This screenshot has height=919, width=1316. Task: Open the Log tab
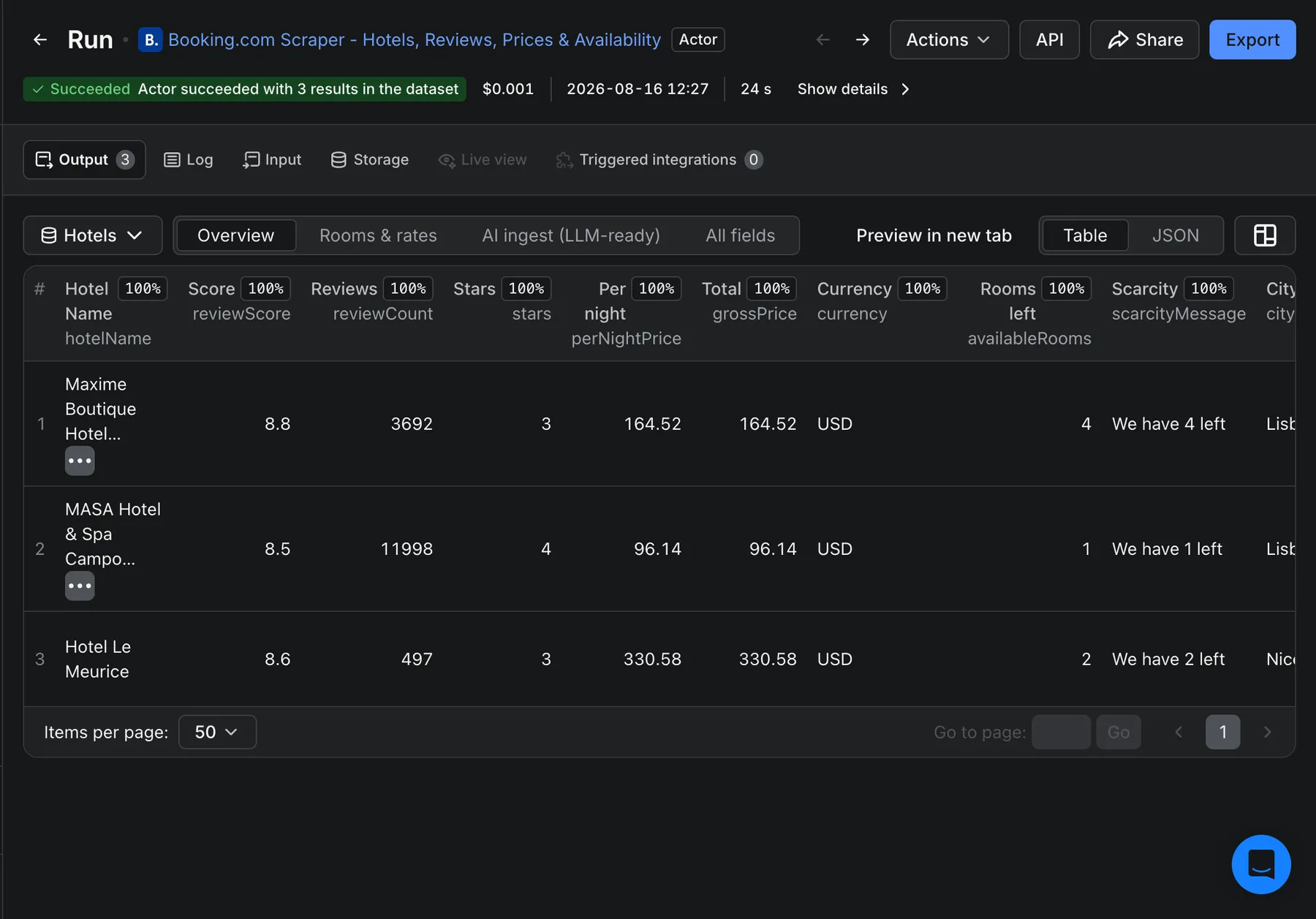189,159
